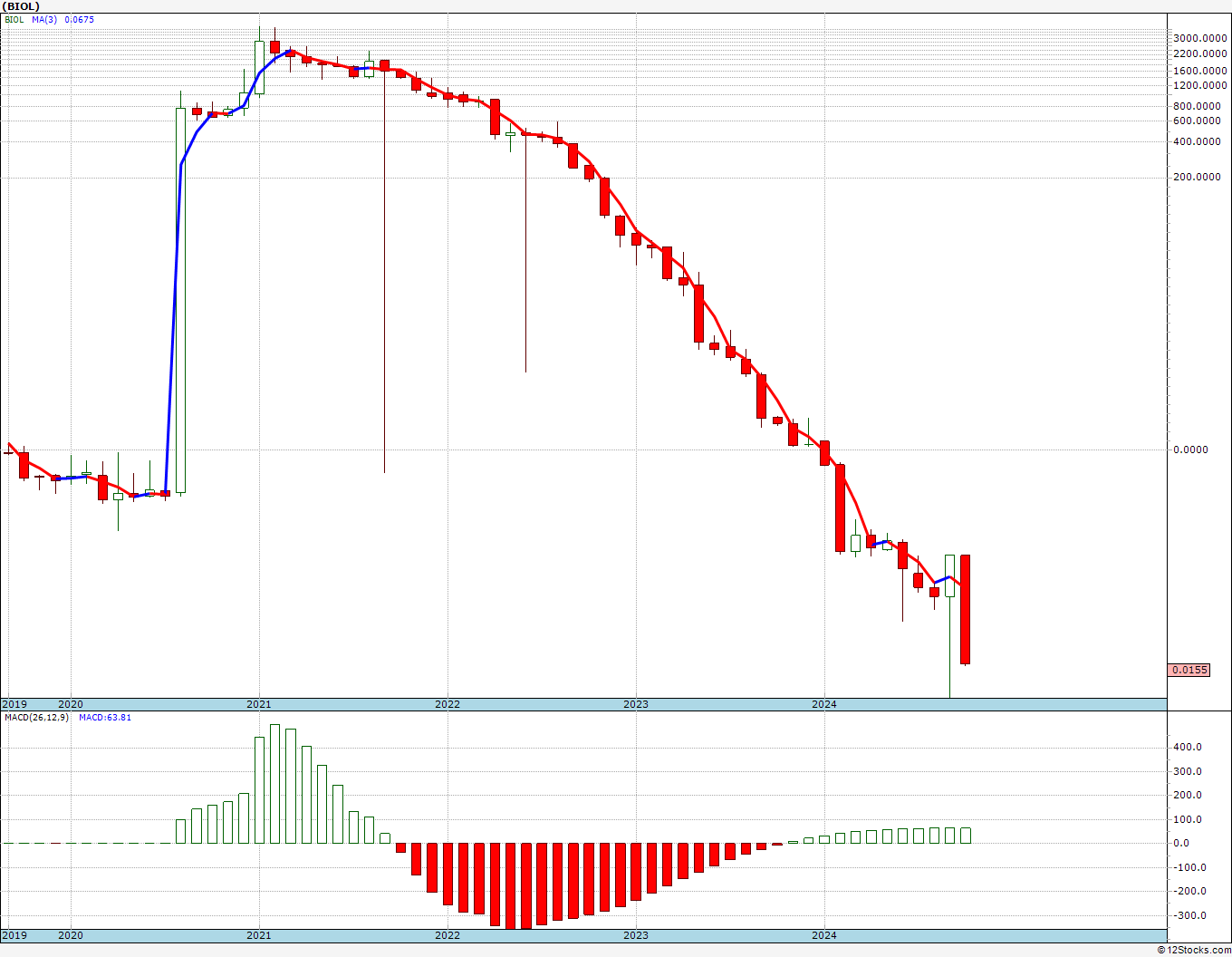Click 2021 on the MACD panel time axis
Image resolution: width=1232 pixels, height=957 pixels.
[x=258, y=935]
